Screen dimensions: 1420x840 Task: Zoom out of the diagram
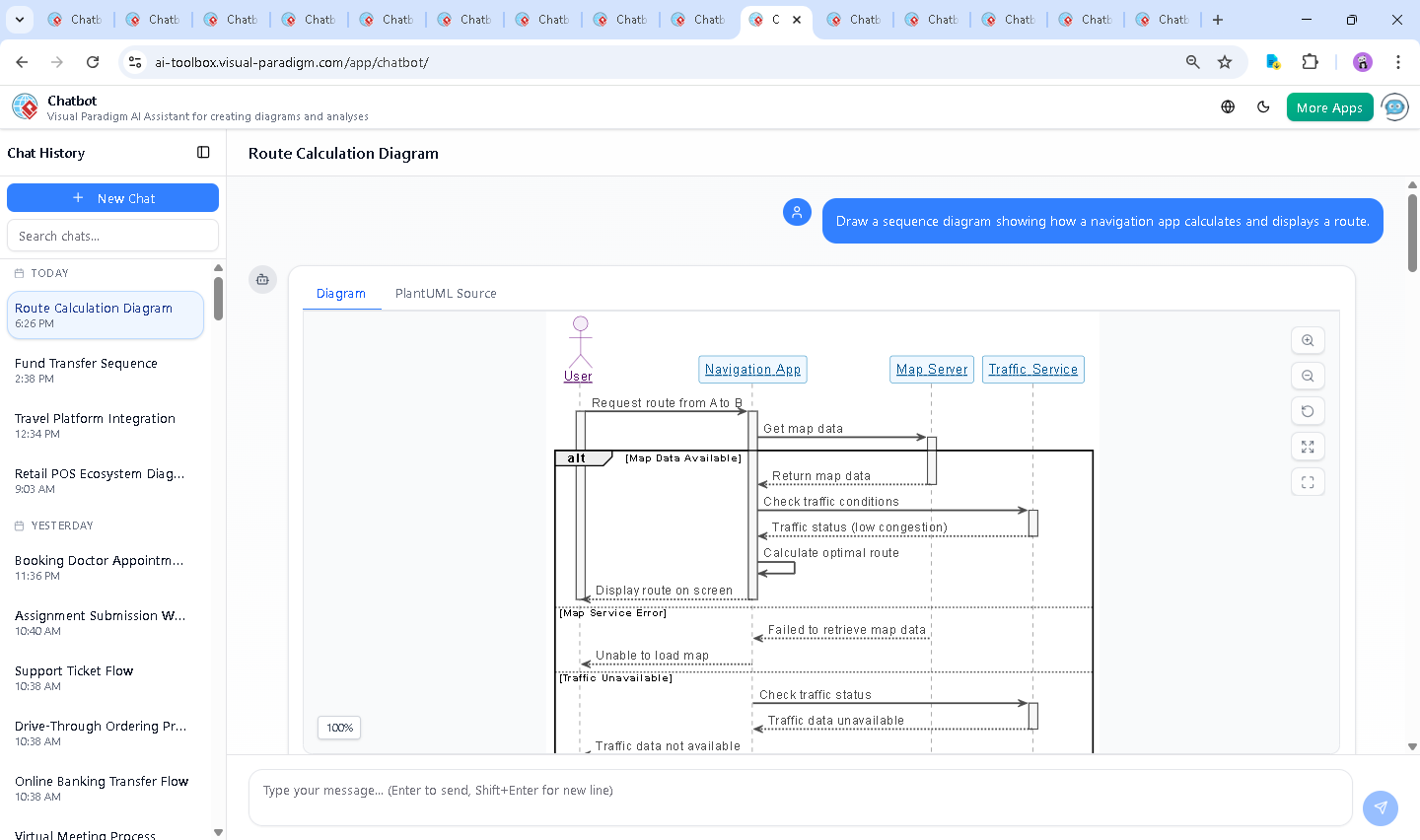pyautogui.click(x=1308, y=376)
